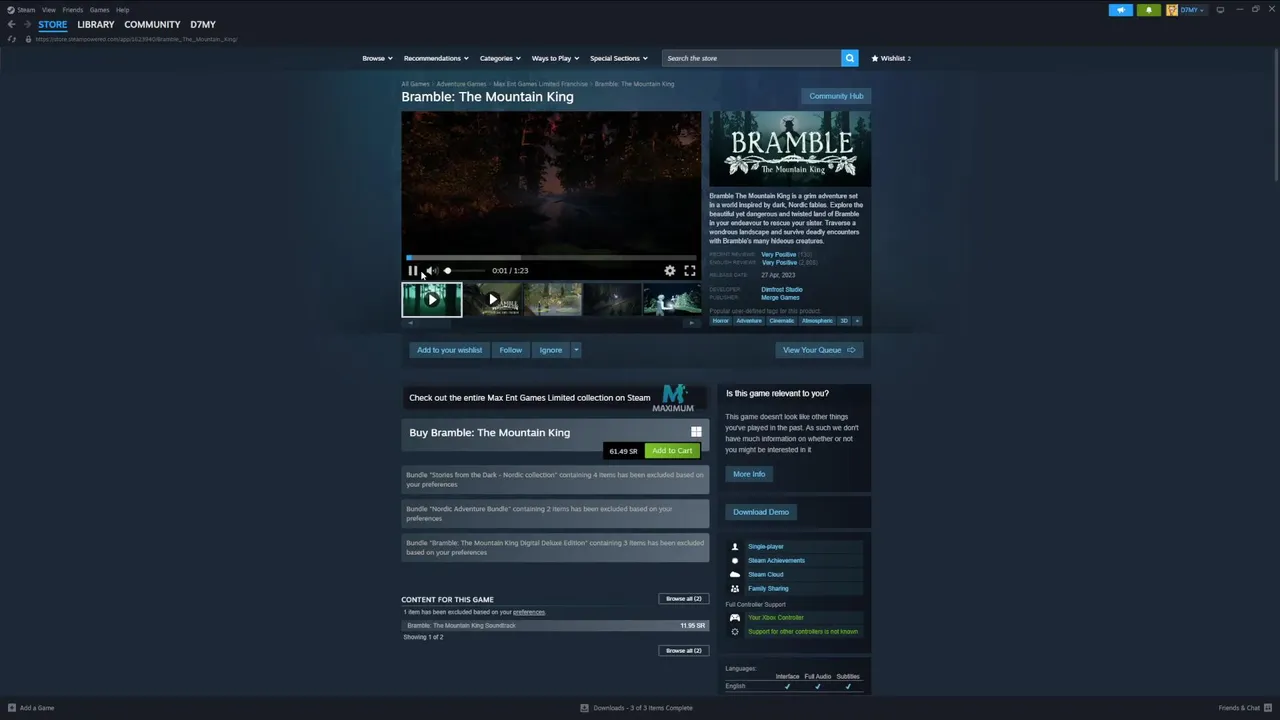
Task: Click the Steam Cloud feature icon
Action: tap(735, 575)
